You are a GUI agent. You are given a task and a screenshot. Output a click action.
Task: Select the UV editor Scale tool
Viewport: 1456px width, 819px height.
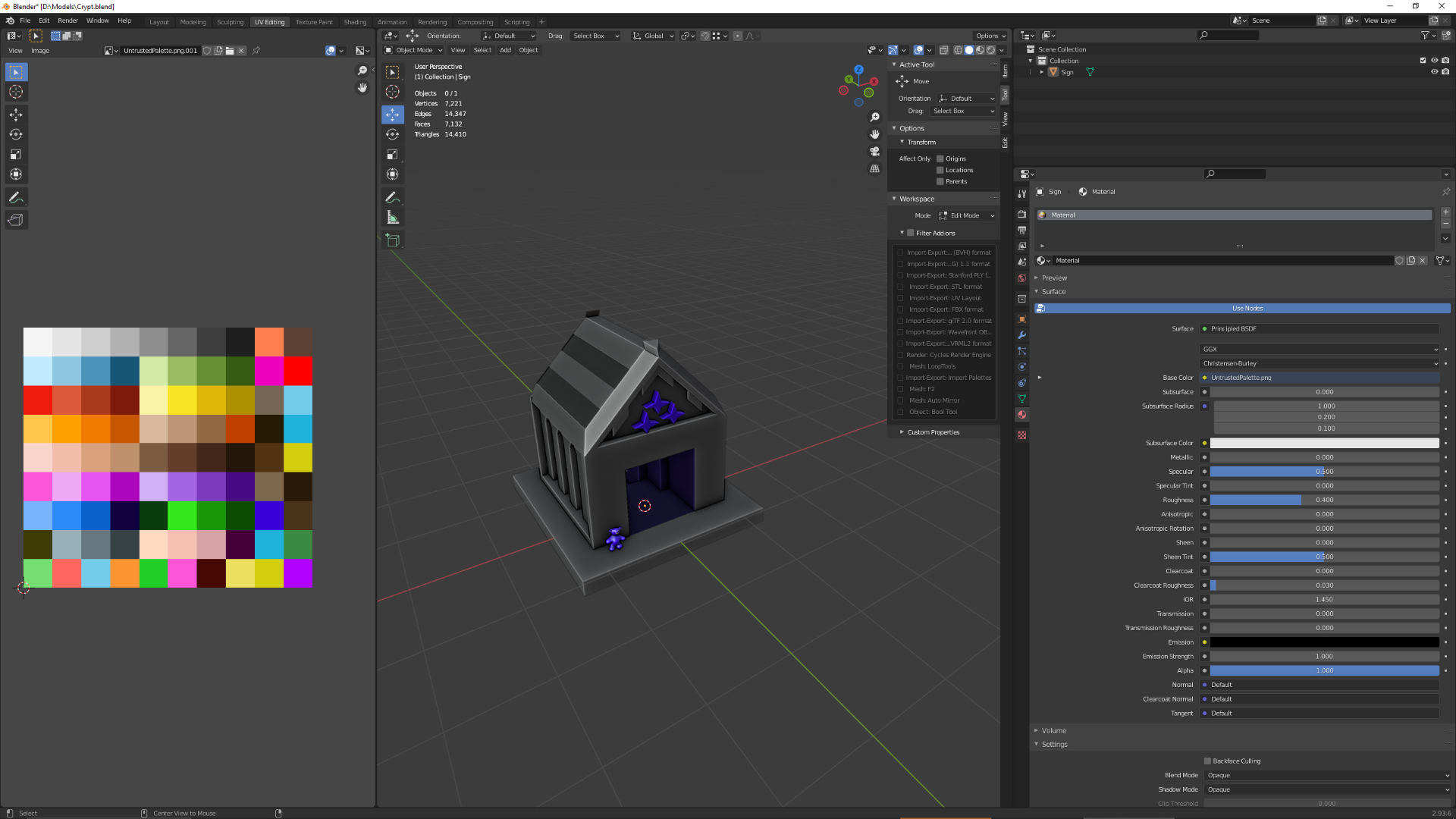(15, 154)
